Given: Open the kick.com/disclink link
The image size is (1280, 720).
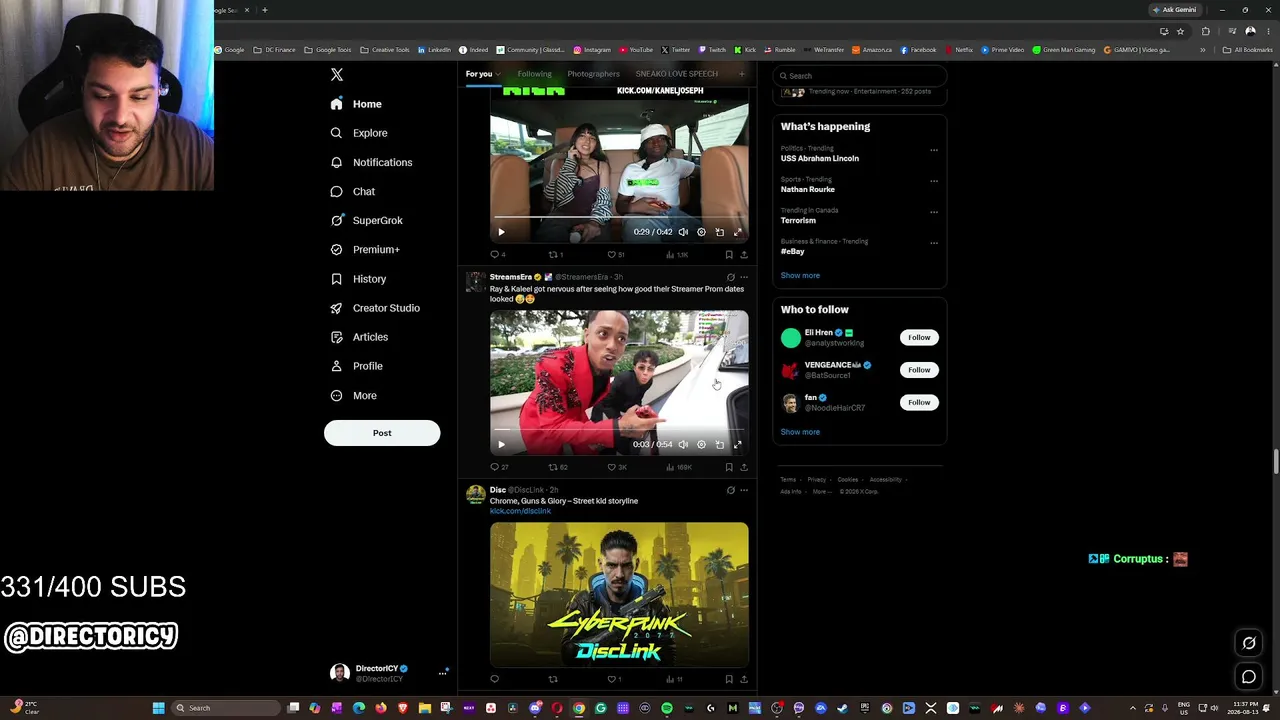Looking at the screenshot, I should [x=520, y=511].
